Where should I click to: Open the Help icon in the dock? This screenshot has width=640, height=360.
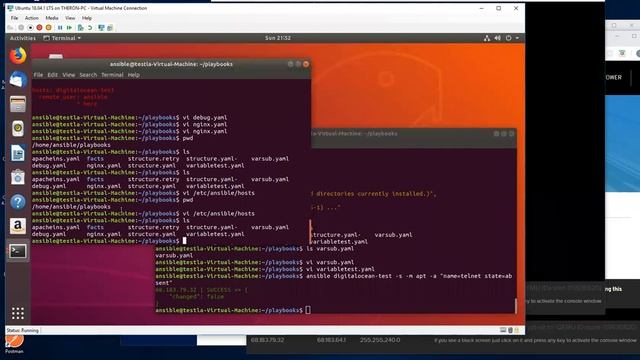18,202
